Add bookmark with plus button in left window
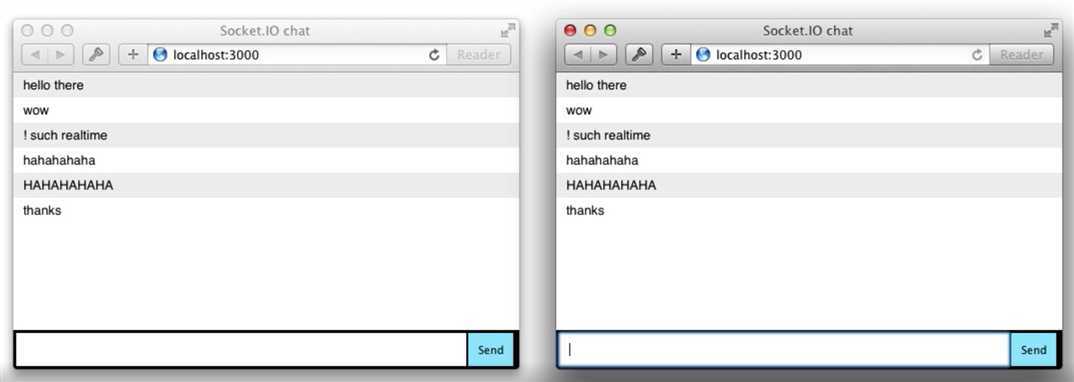1074x382 pixels. pos(133,55)
